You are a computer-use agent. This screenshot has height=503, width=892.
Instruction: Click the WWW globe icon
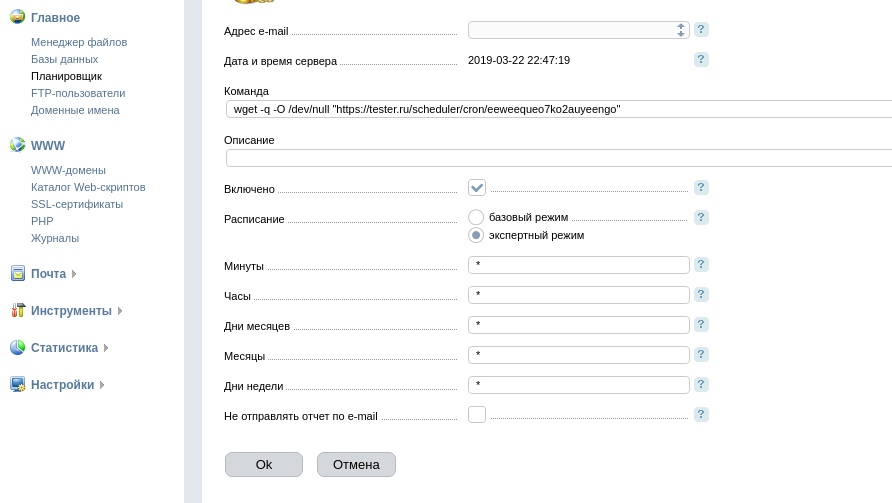[x=17, y=145]
